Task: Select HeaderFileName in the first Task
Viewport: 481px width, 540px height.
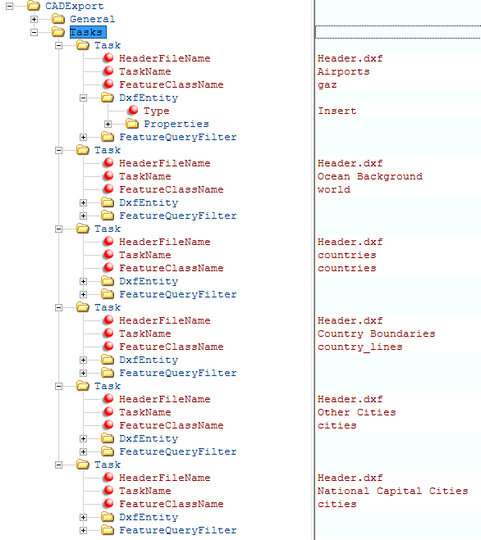Action: click(x=165, y=58)
